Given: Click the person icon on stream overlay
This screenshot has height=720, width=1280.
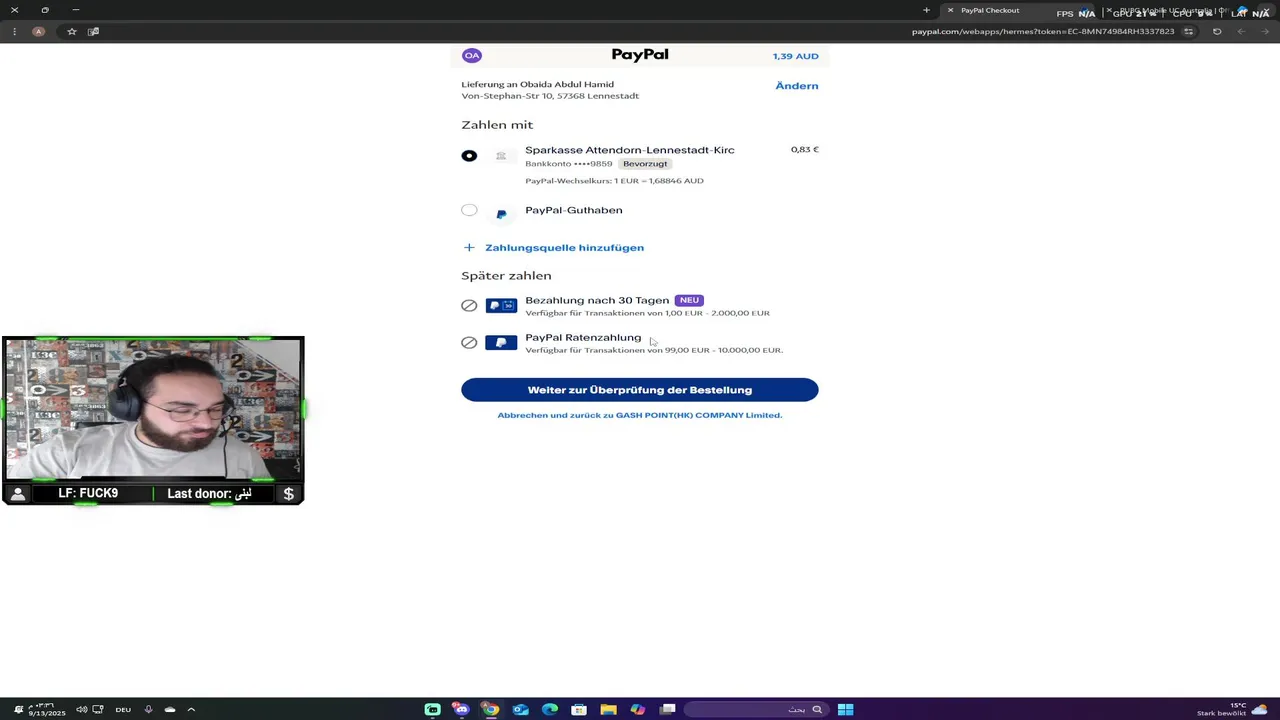Looking at the screenshot, I should (x=18, y=494).
